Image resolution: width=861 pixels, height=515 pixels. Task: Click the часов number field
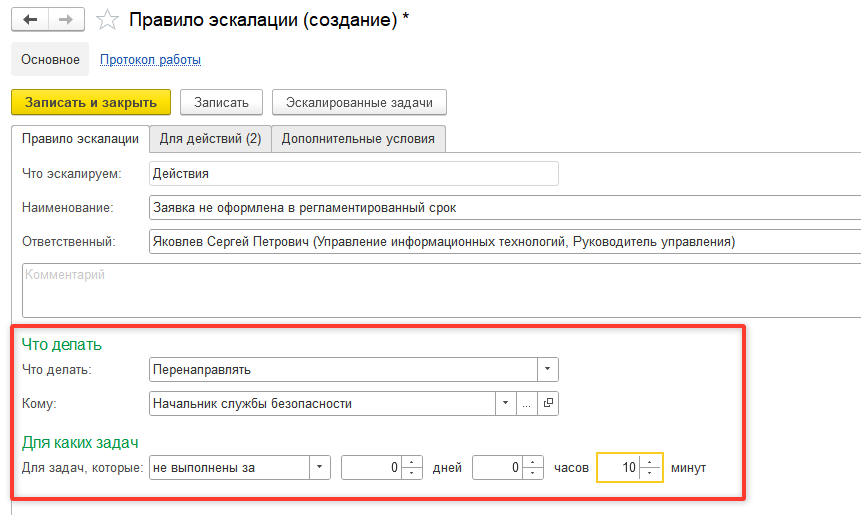[x=497, y=468]
